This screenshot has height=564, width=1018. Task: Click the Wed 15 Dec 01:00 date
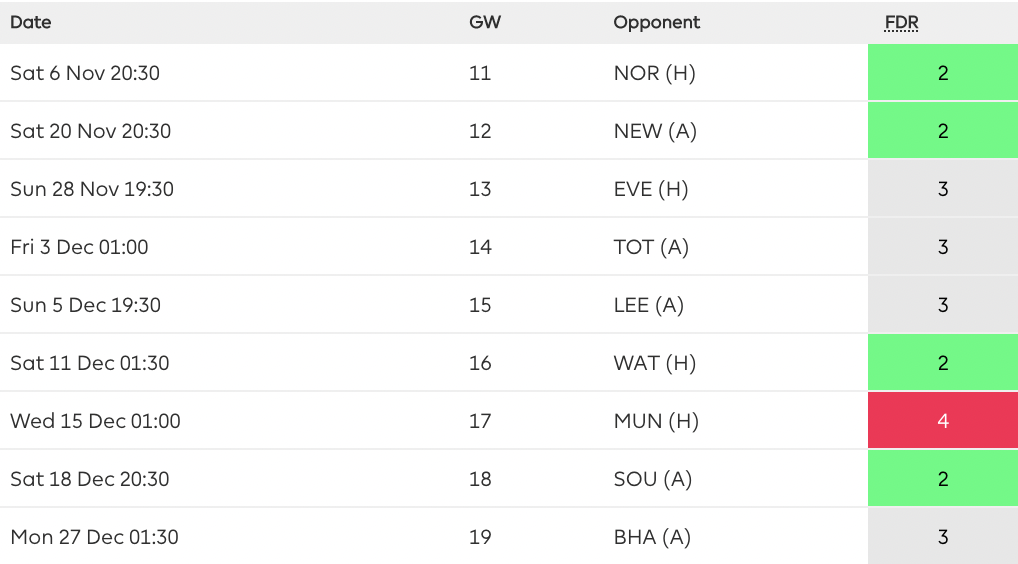click(95, 421)
